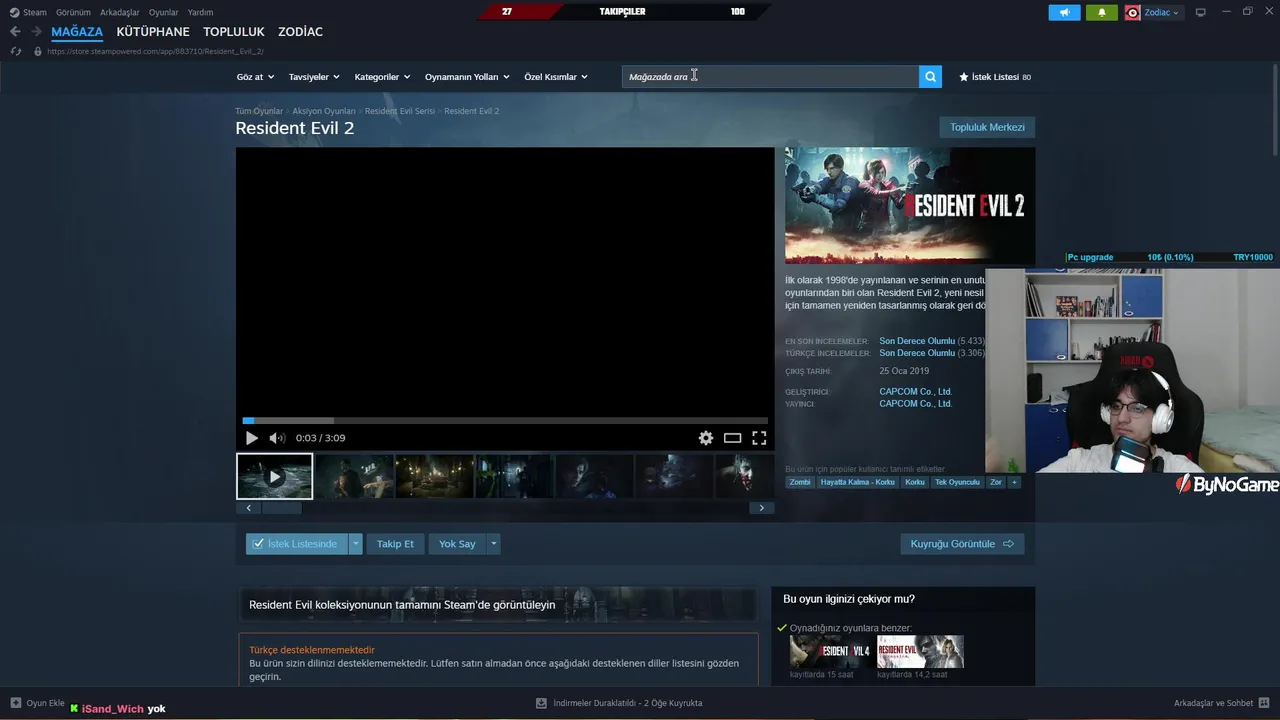
Task: Reload the store page
Action: click(15, 51)
